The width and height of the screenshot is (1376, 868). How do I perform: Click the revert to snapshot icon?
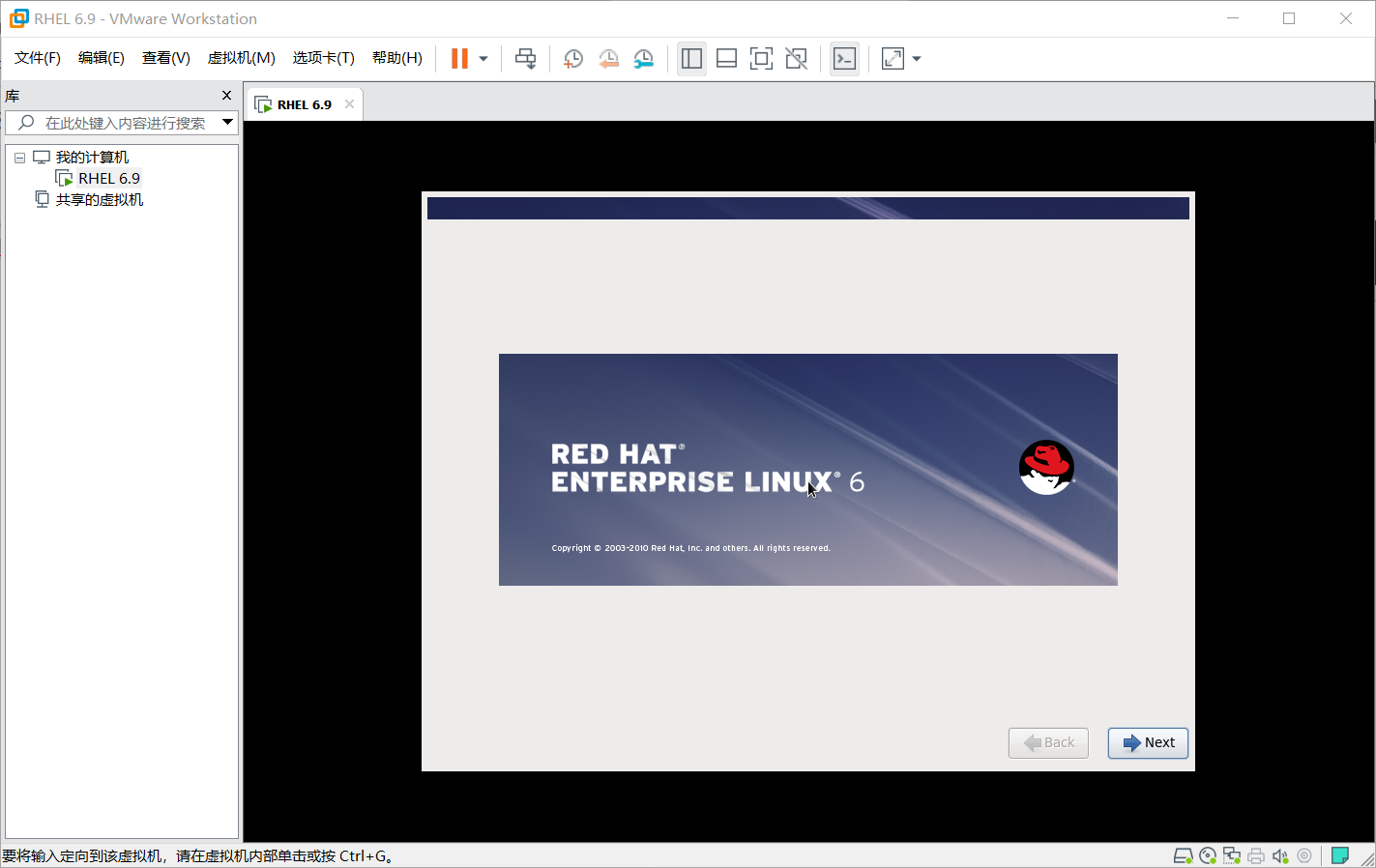pos(608,59)
